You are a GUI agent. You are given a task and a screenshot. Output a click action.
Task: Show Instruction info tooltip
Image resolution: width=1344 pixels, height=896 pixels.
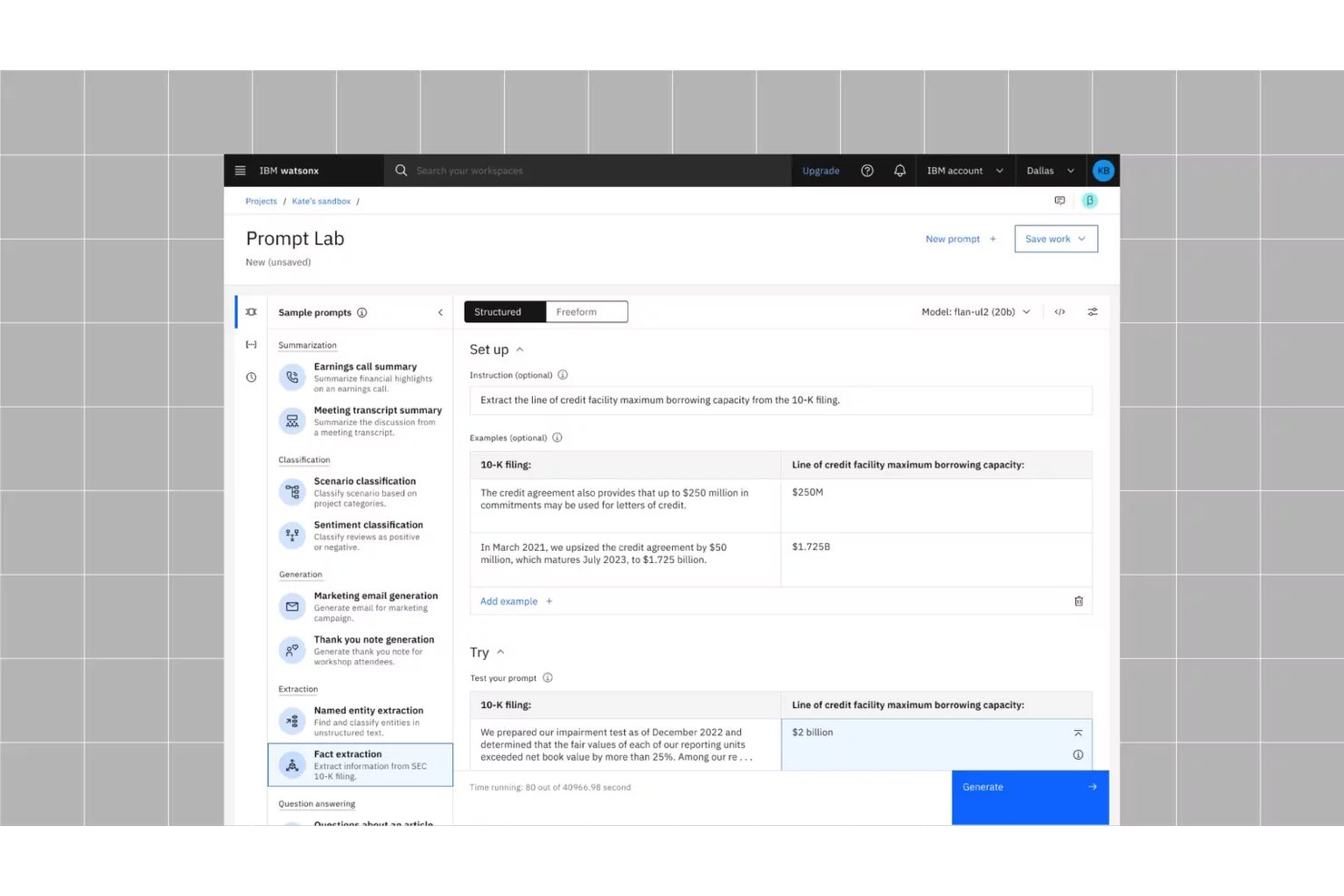563,375
